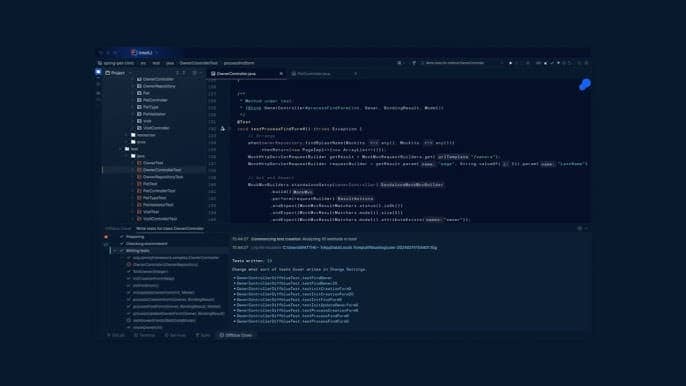Open the log file path link
The height and width of the screenshot is (386, 686).
click(360, 248)
